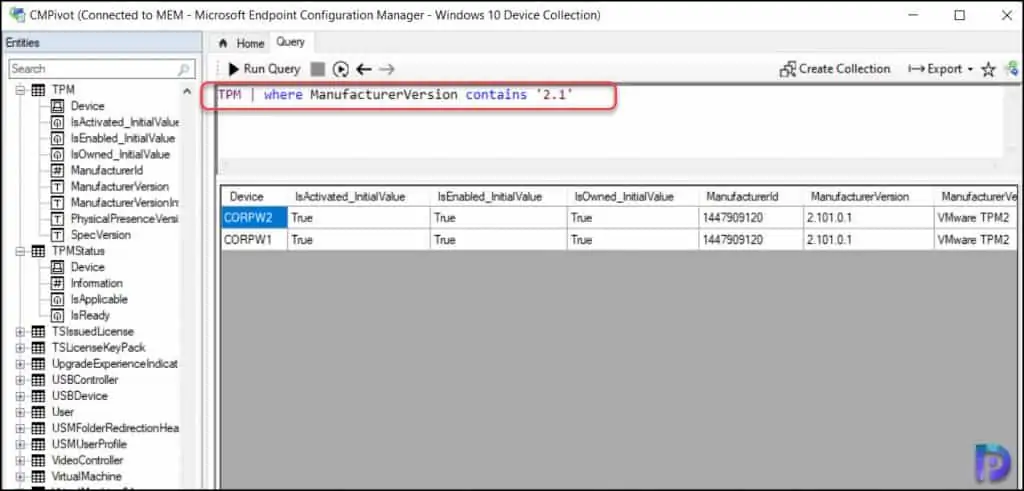Collapse the TPM entity node

pos(20,90)
